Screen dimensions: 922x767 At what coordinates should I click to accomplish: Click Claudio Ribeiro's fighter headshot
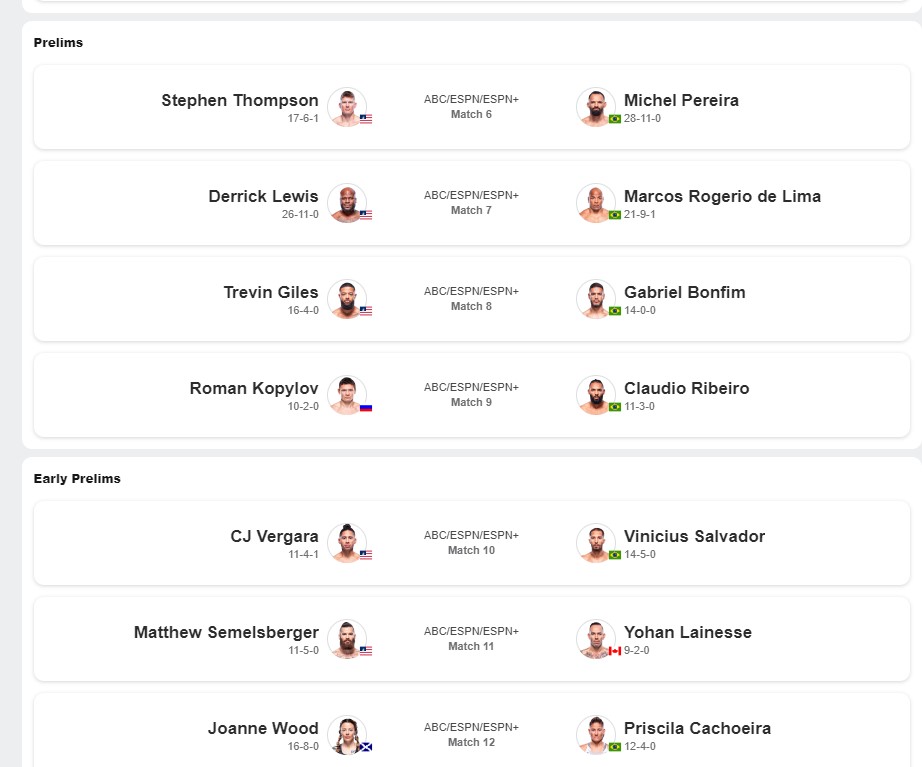(x=596, y=394)
